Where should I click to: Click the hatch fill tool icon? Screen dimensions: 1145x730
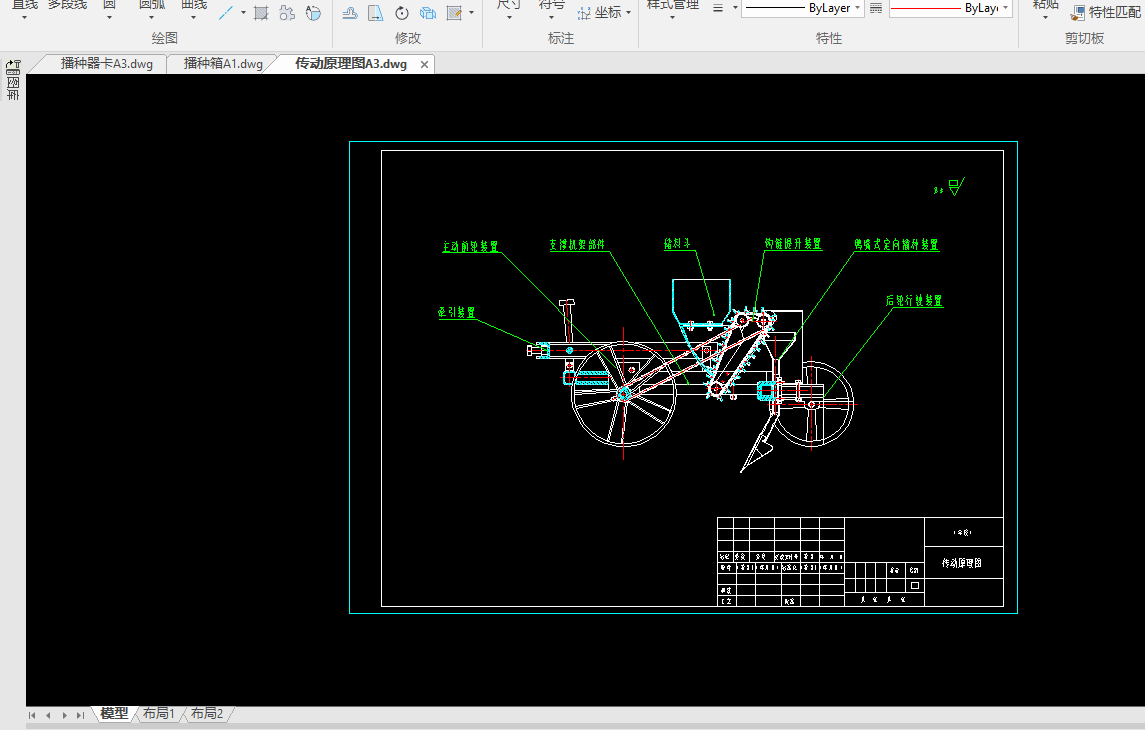(261, 12)
